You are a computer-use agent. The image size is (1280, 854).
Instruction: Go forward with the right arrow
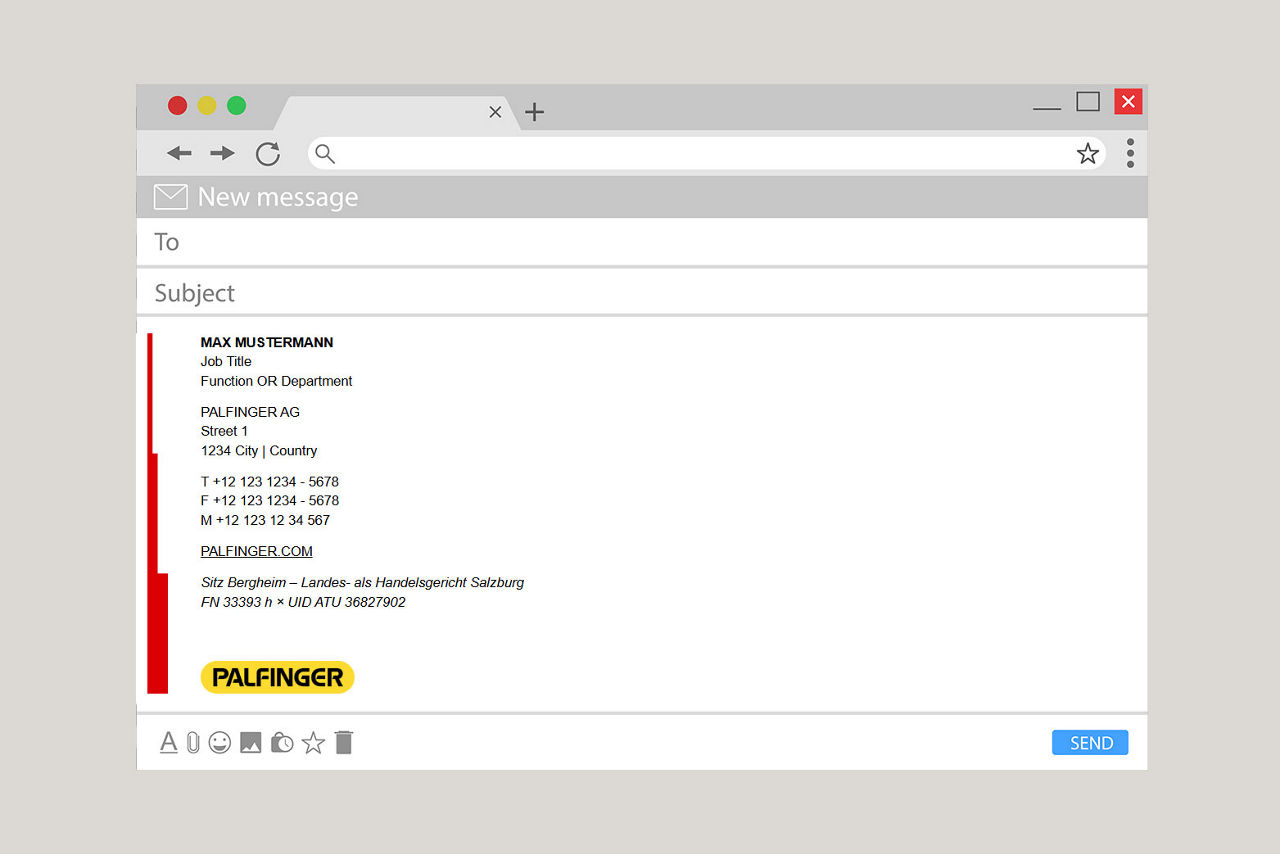click(x=222, y=153)
